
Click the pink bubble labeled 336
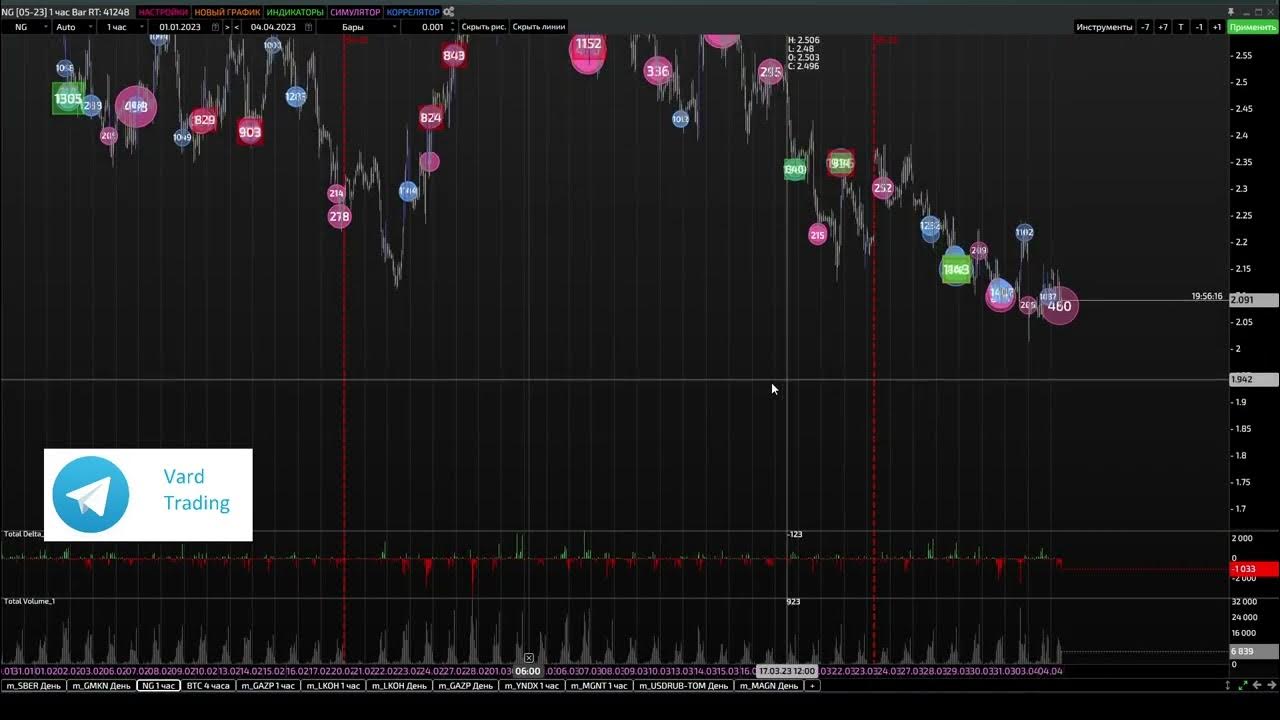click(657, 70)
